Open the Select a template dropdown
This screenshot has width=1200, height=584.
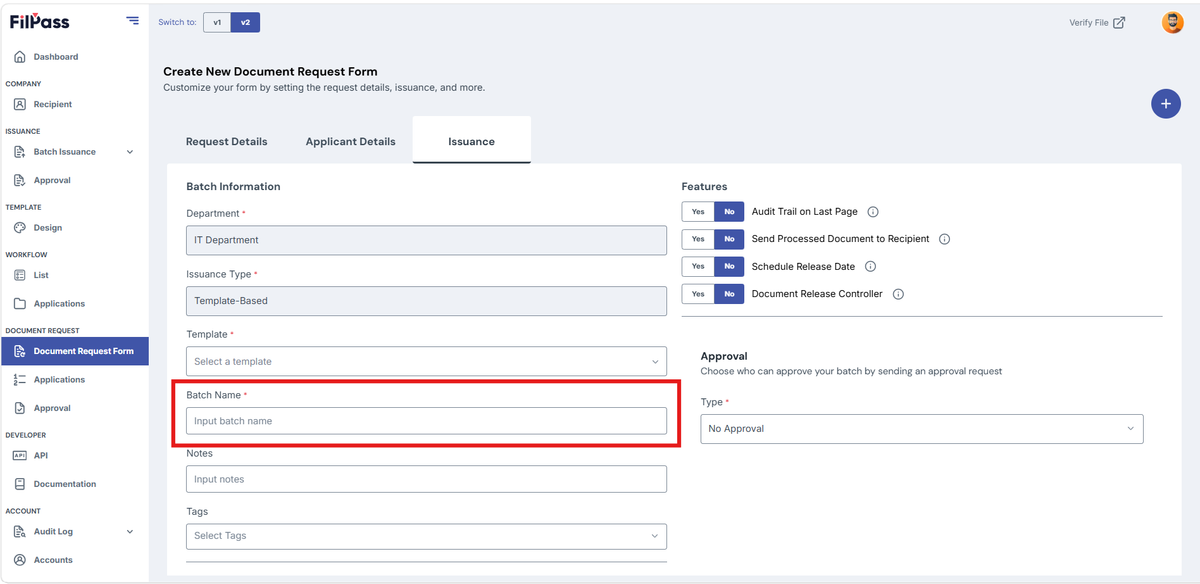[426, 361]
